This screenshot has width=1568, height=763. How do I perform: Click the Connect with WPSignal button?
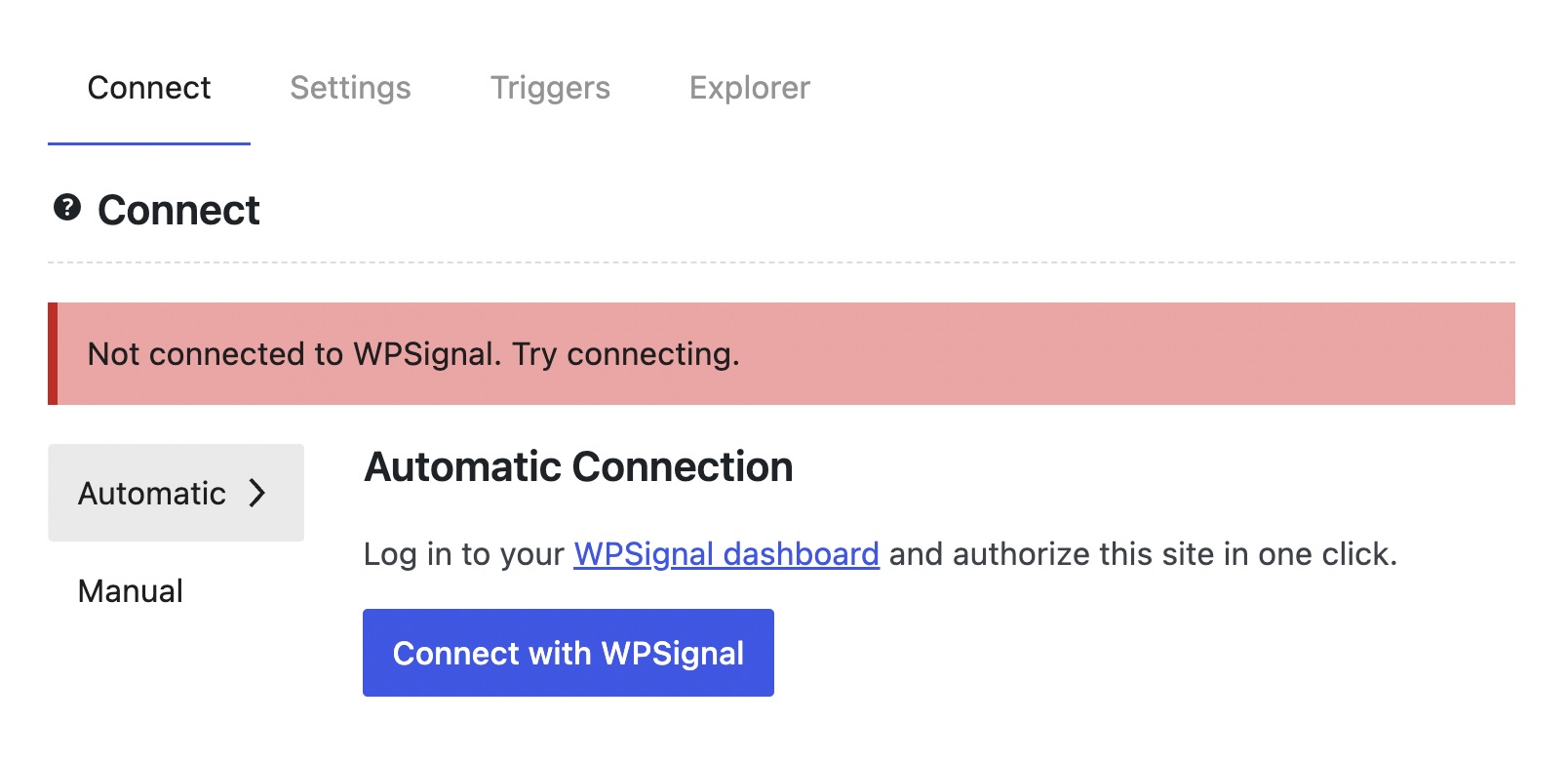(x=568, y=653)
